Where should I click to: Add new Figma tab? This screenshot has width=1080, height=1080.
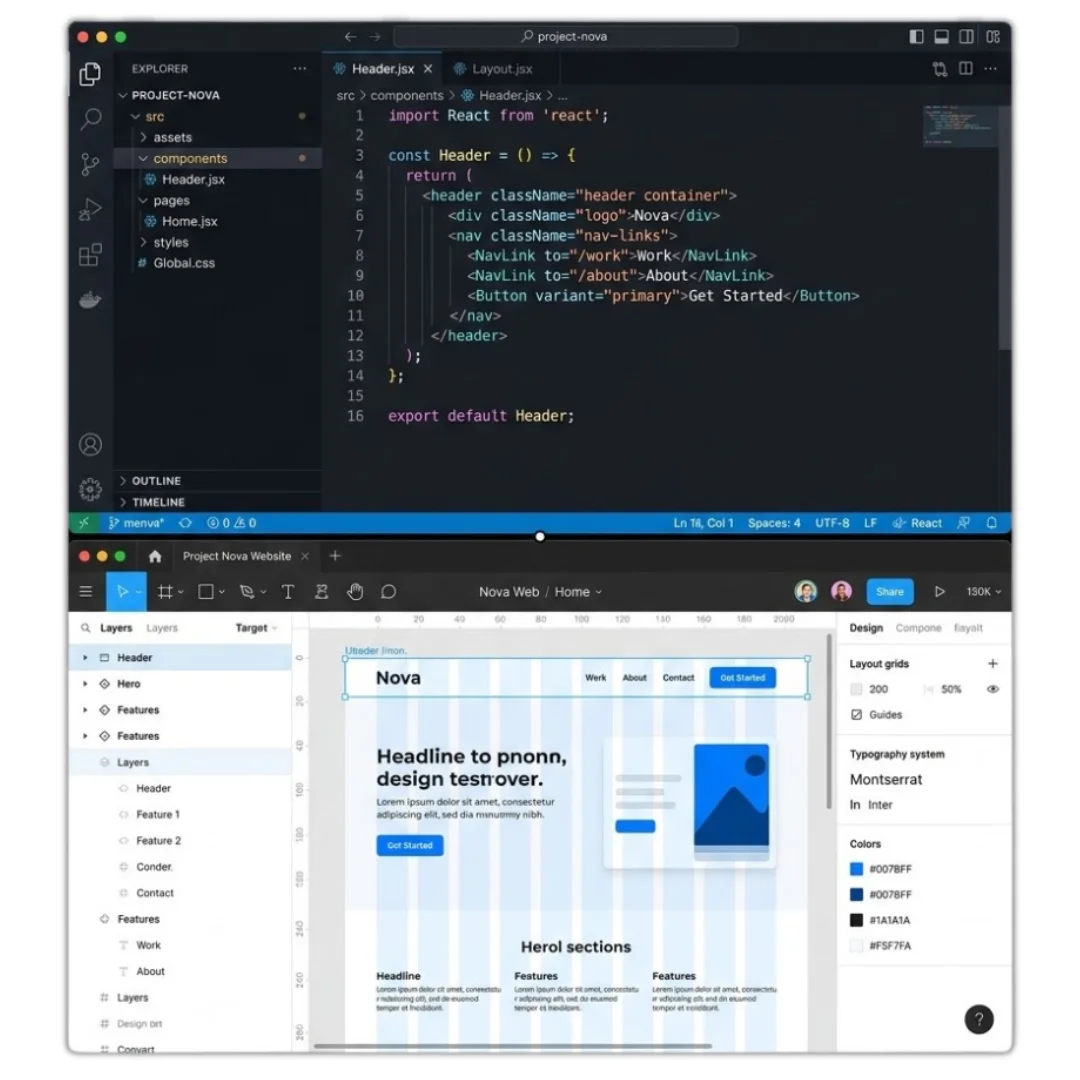pos(335,556)
